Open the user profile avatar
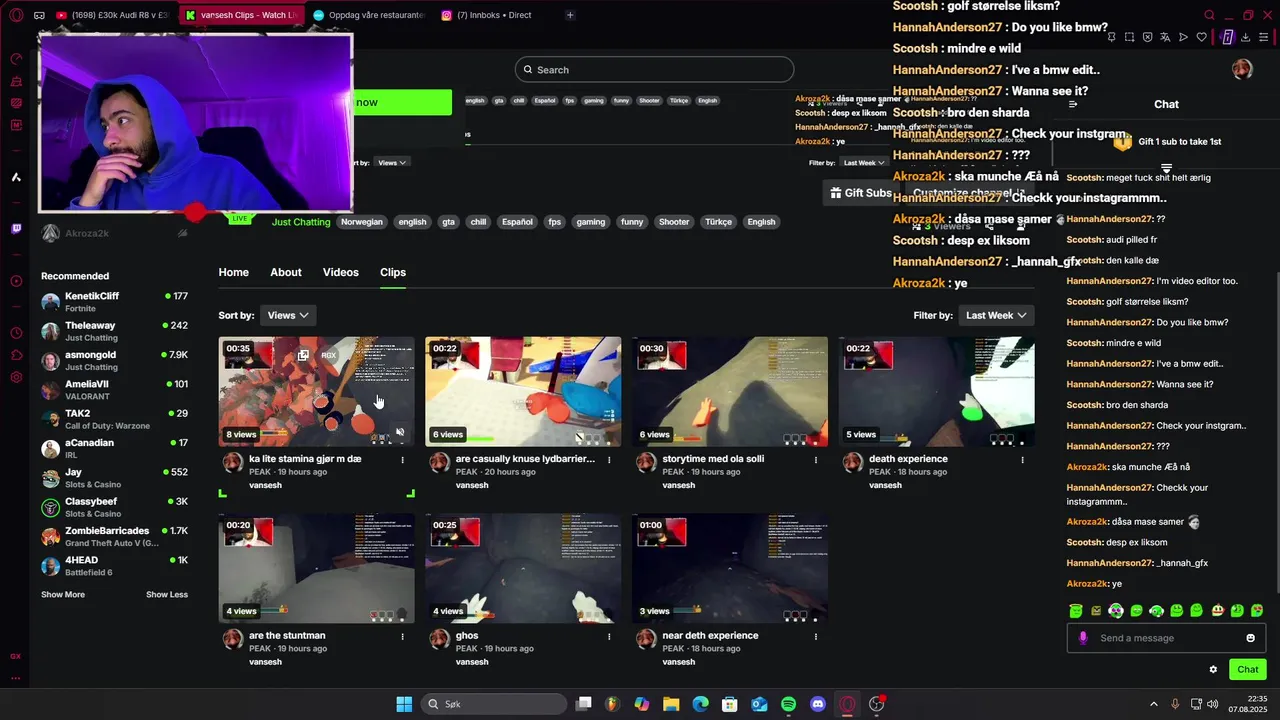 (1242, 69)
